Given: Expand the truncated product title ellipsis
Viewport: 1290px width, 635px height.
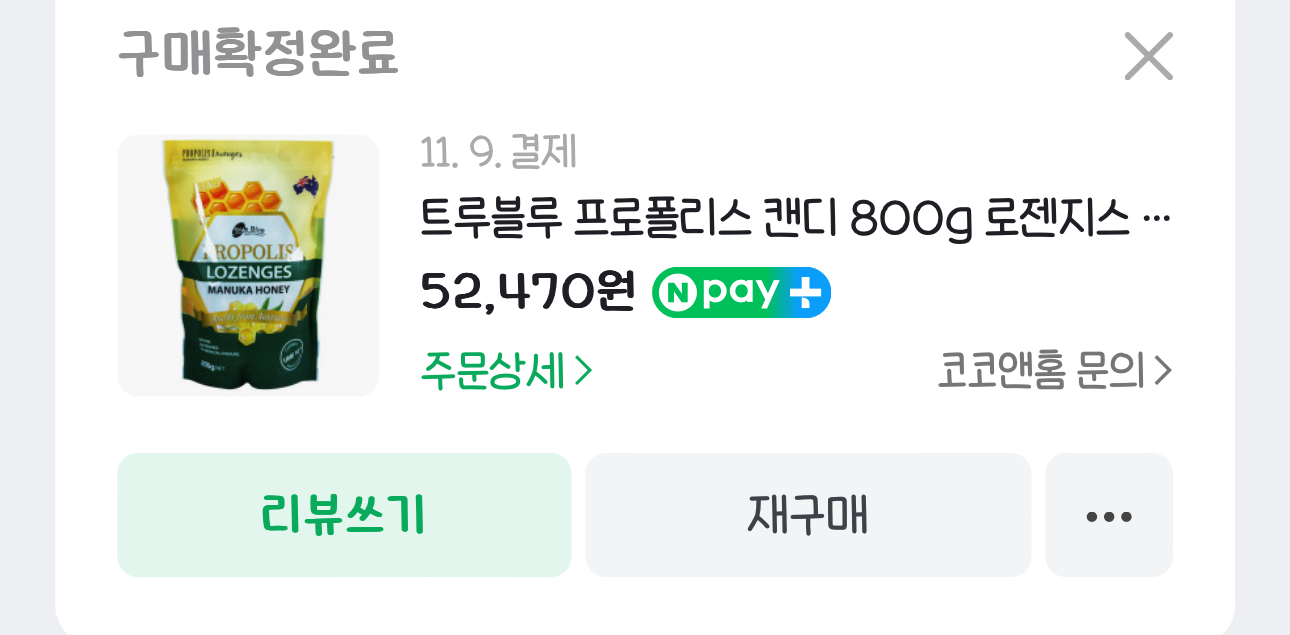Looking at the screenshot, I should click(1155, 217).
